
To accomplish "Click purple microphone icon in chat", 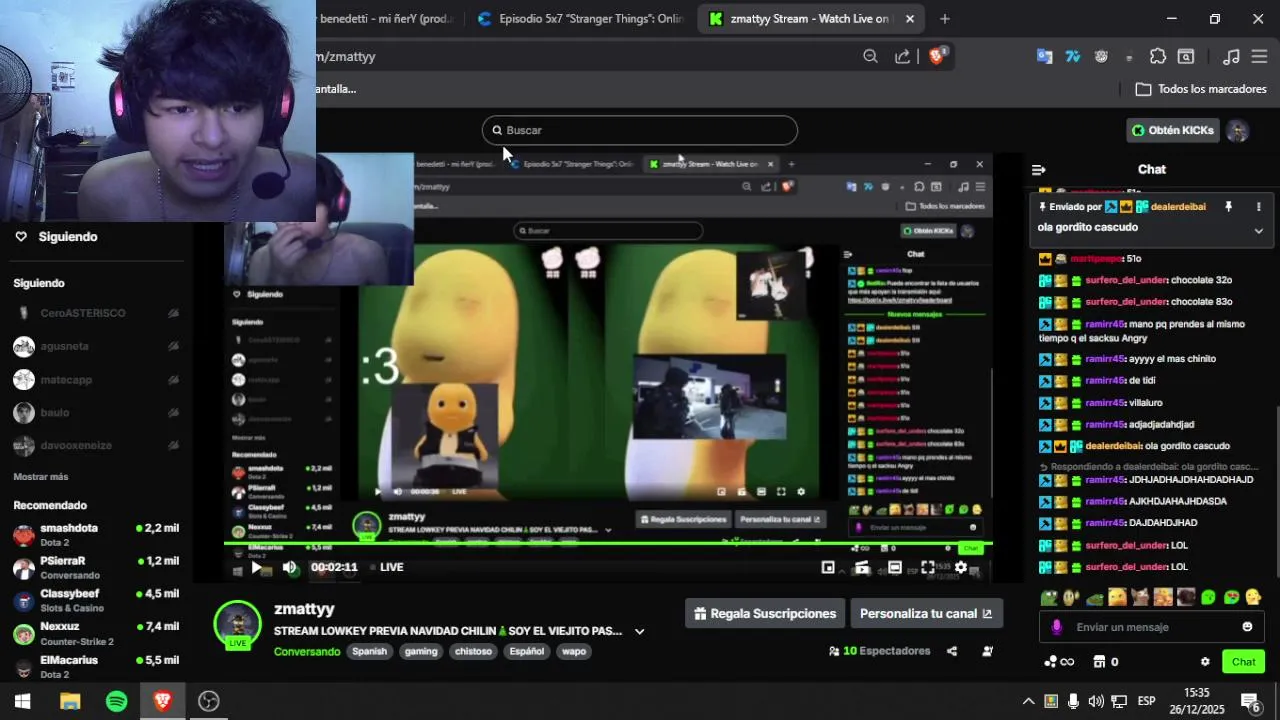I will (1057, 627).
